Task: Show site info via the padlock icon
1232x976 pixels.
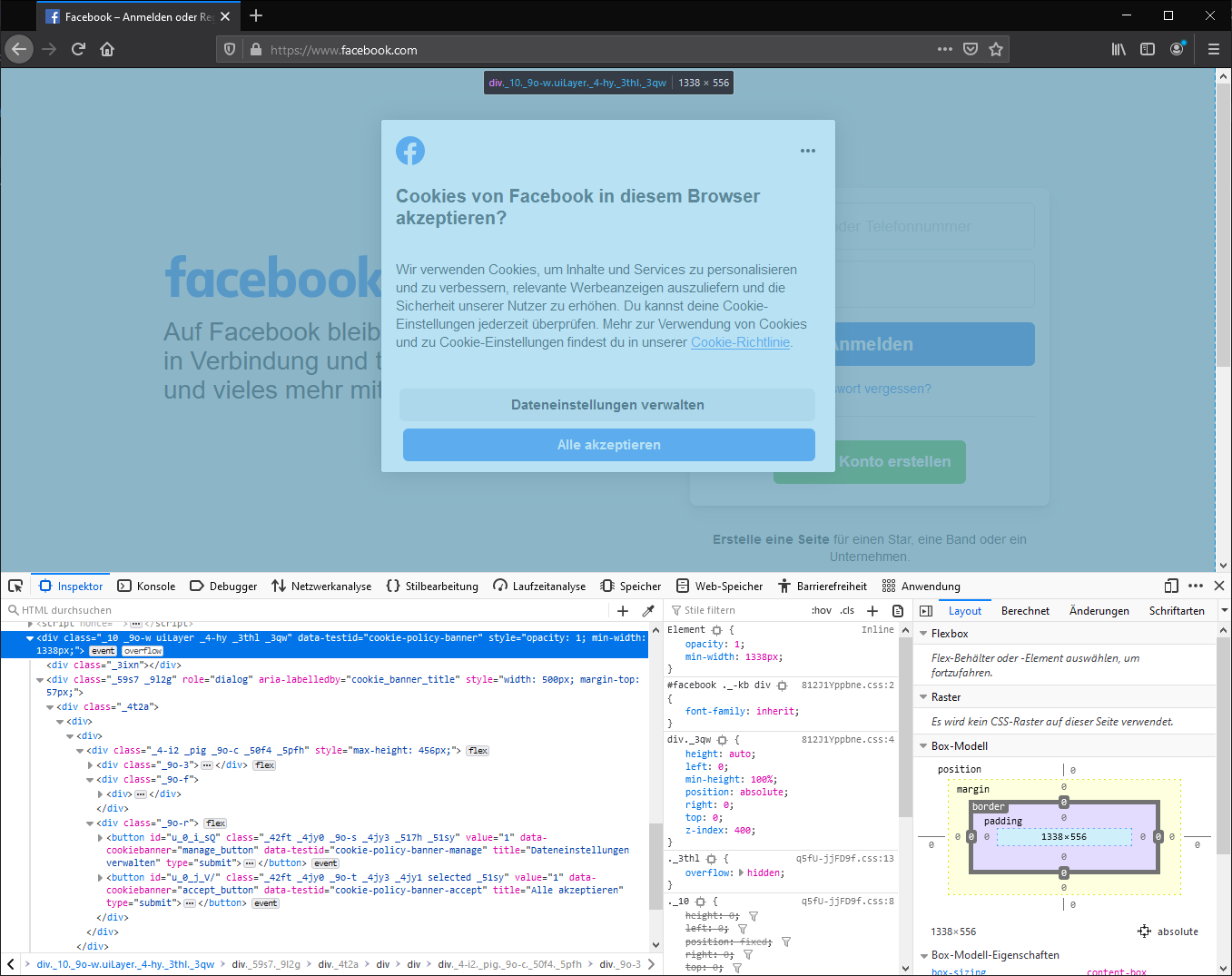Action: [256, 49]
